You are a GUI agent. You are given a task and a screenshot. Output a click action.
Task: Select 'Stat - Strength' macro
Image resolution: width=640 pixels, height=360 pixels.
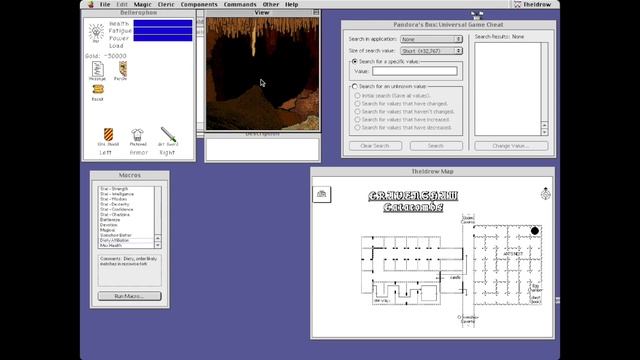pyautogui.click(x=114, y=189)
